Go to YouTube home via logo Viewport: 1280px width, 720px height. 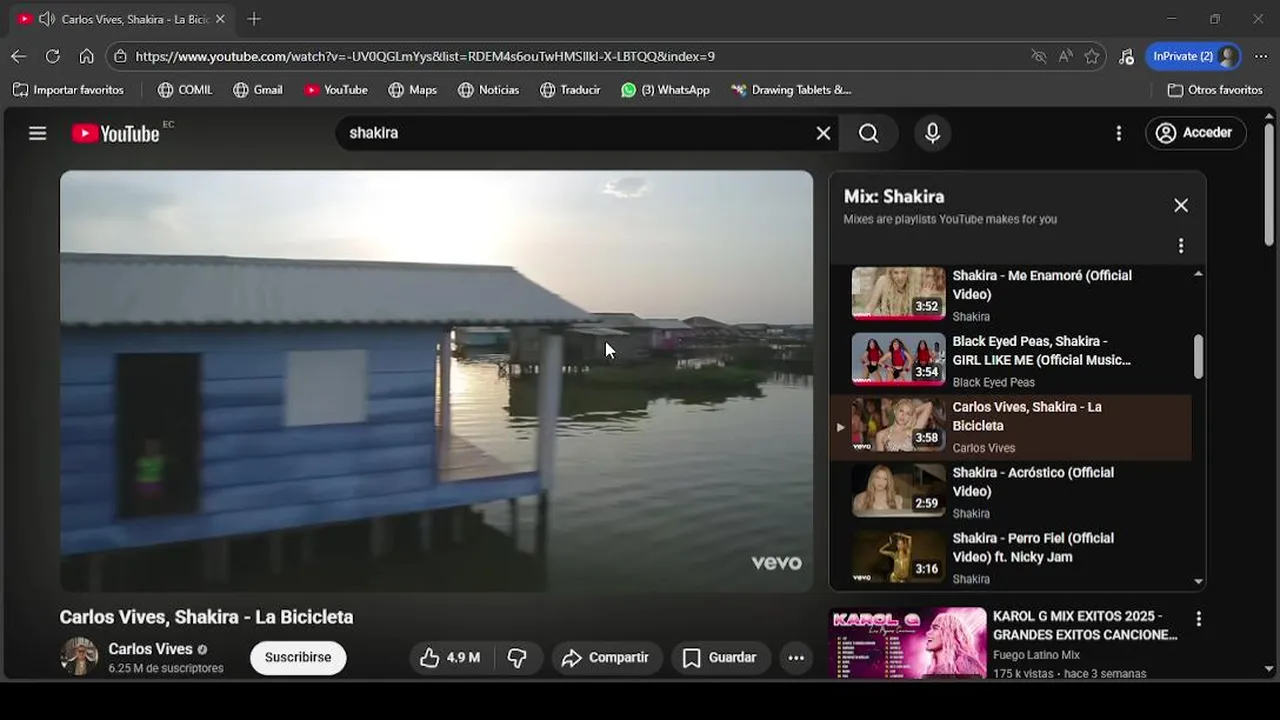115,133
